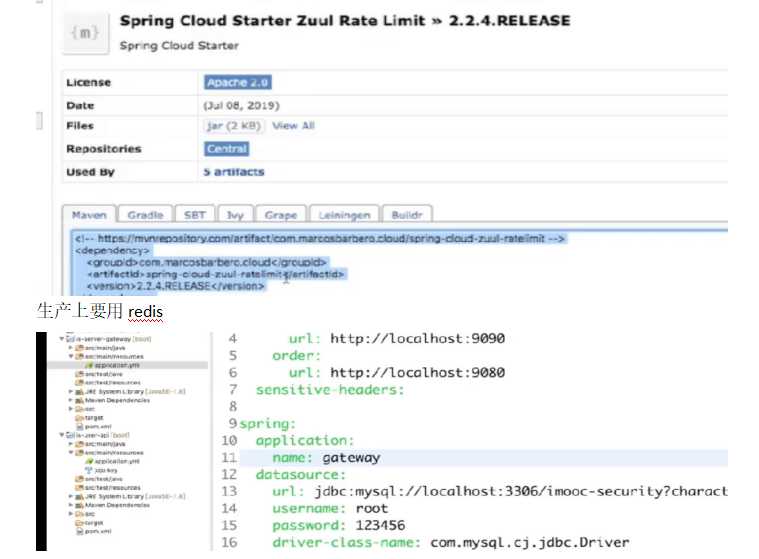Click JRE System Library icon in is-server-gateway

pos(79,392)
